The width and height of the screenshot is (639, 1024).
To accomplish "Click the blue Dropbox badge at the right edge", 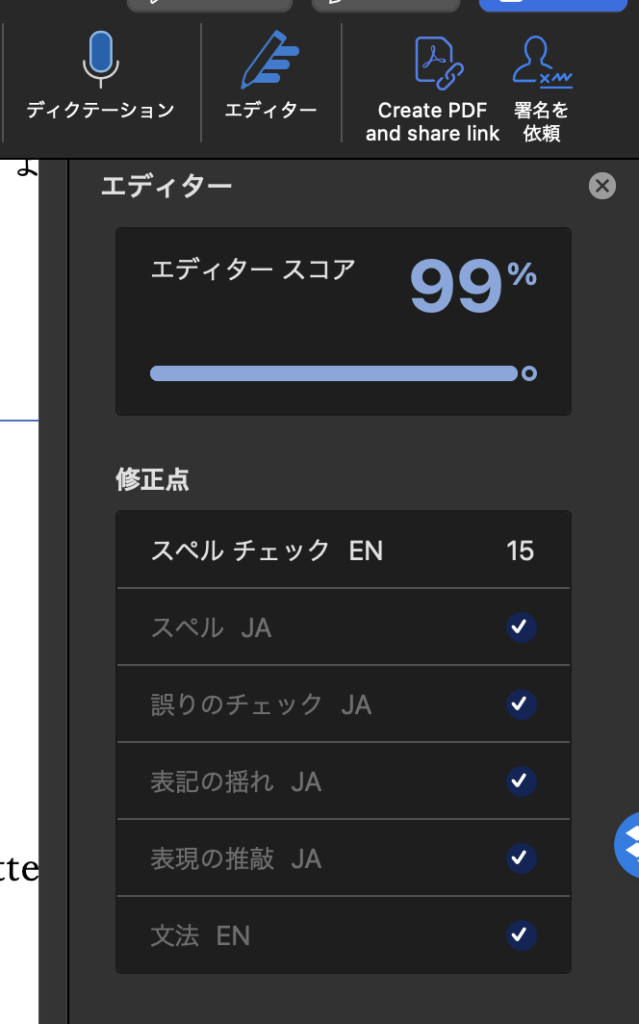I will pos(629,845).
